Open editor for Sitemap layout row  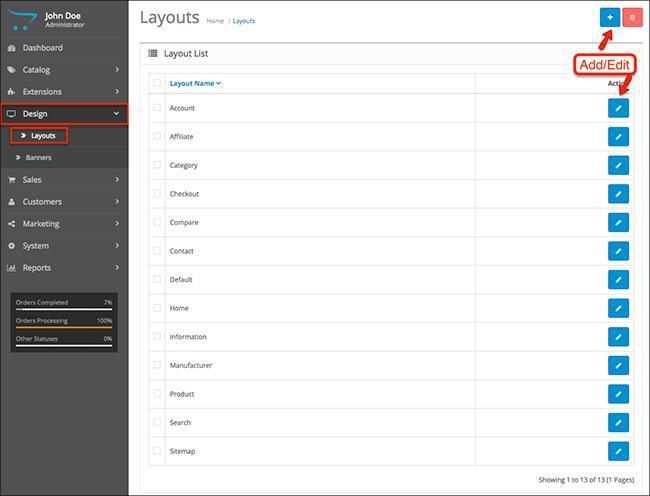coord(618,452)
